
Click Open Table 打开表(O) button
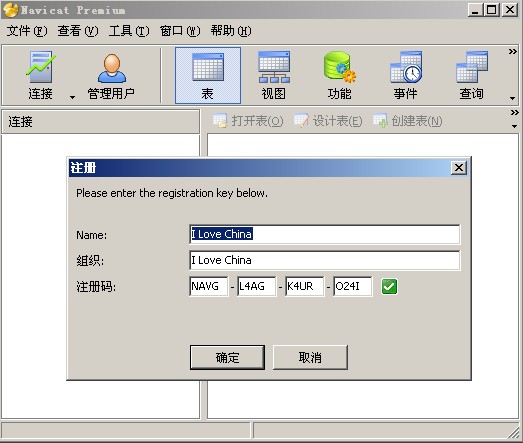pyautogui.click(x=248, y=121)
